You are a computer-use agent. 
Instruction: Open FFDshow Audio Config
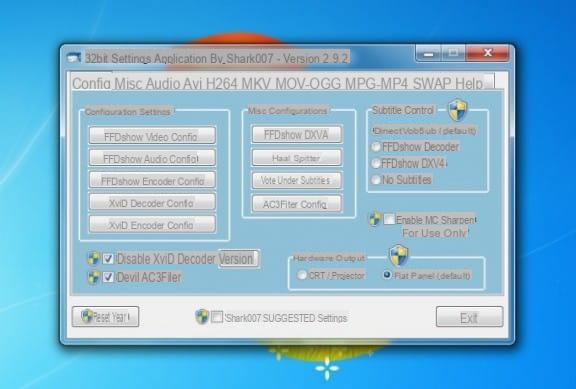point(152,158)
